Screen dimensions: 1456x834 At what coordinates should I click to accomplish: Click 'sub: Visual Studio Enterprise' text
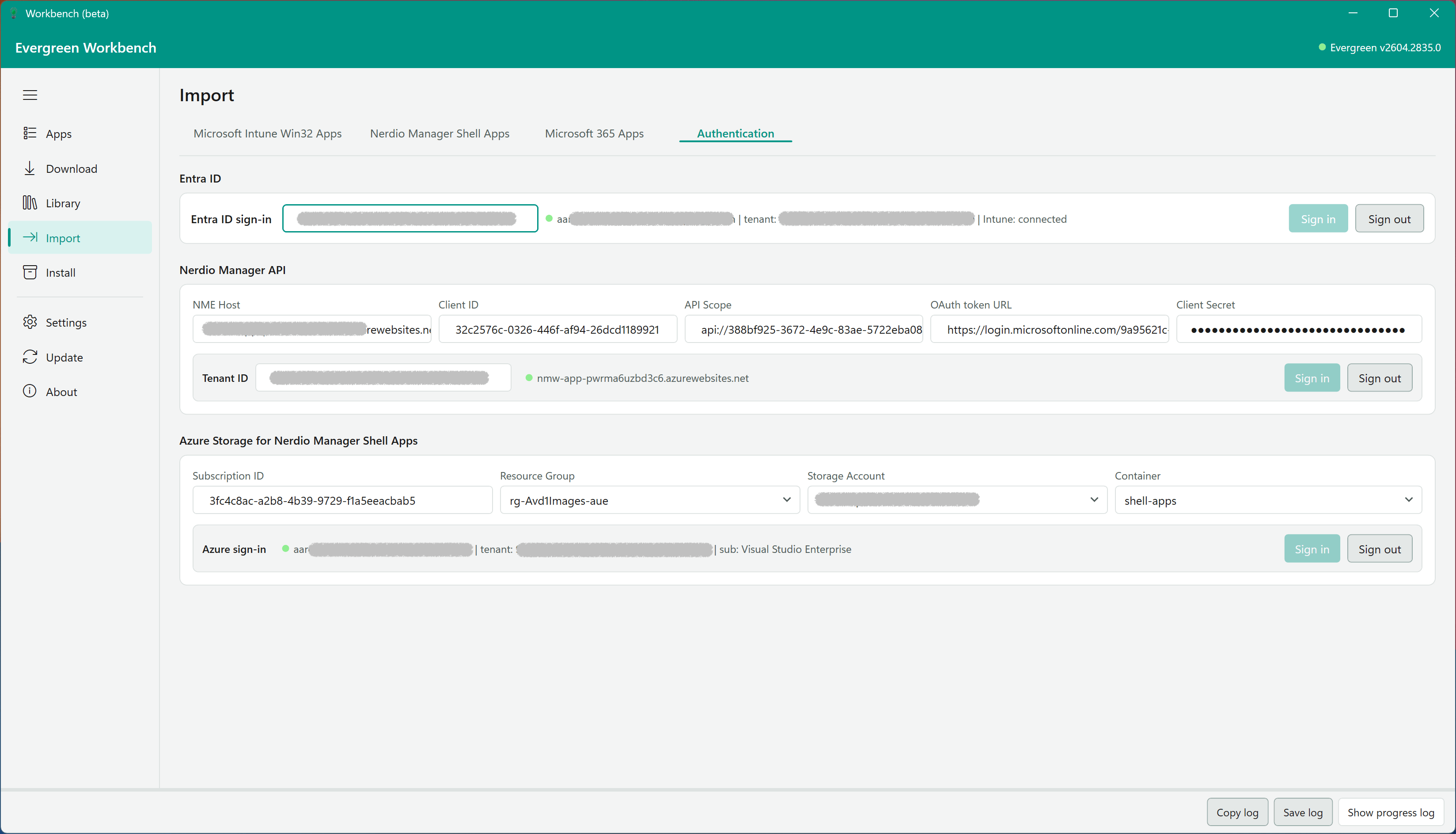785,549
